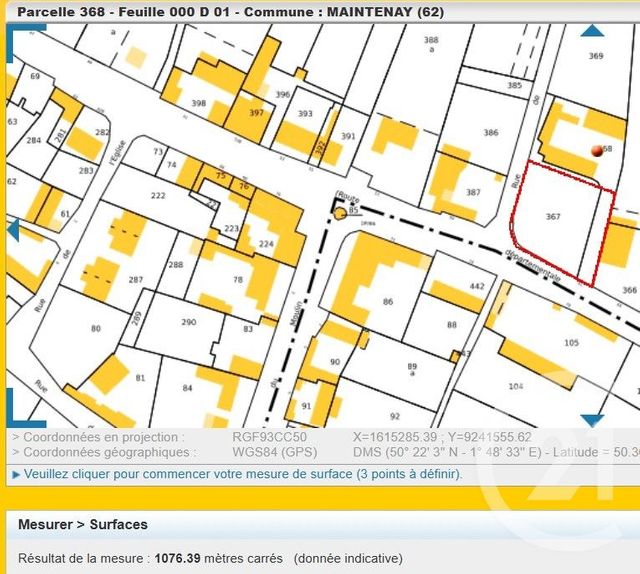Viewport: 640px width, 574px height.
Task: Click parcel number 288
Action: pos(176,265)
